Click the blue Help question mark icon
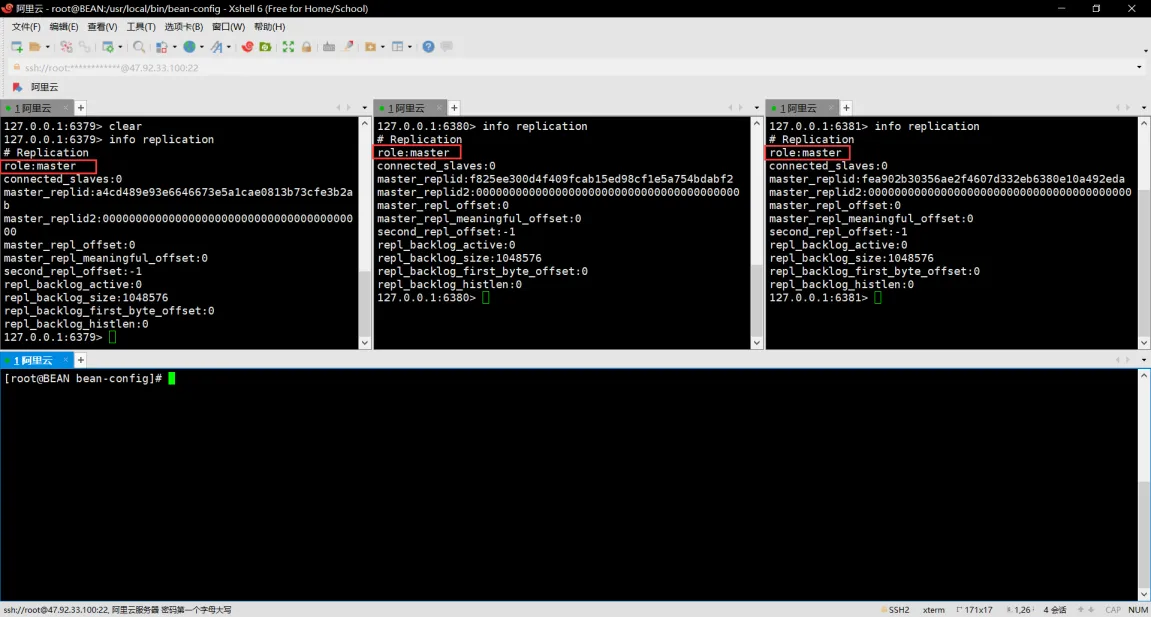Screen dimensions: 1151x617 tap(428, 47)
